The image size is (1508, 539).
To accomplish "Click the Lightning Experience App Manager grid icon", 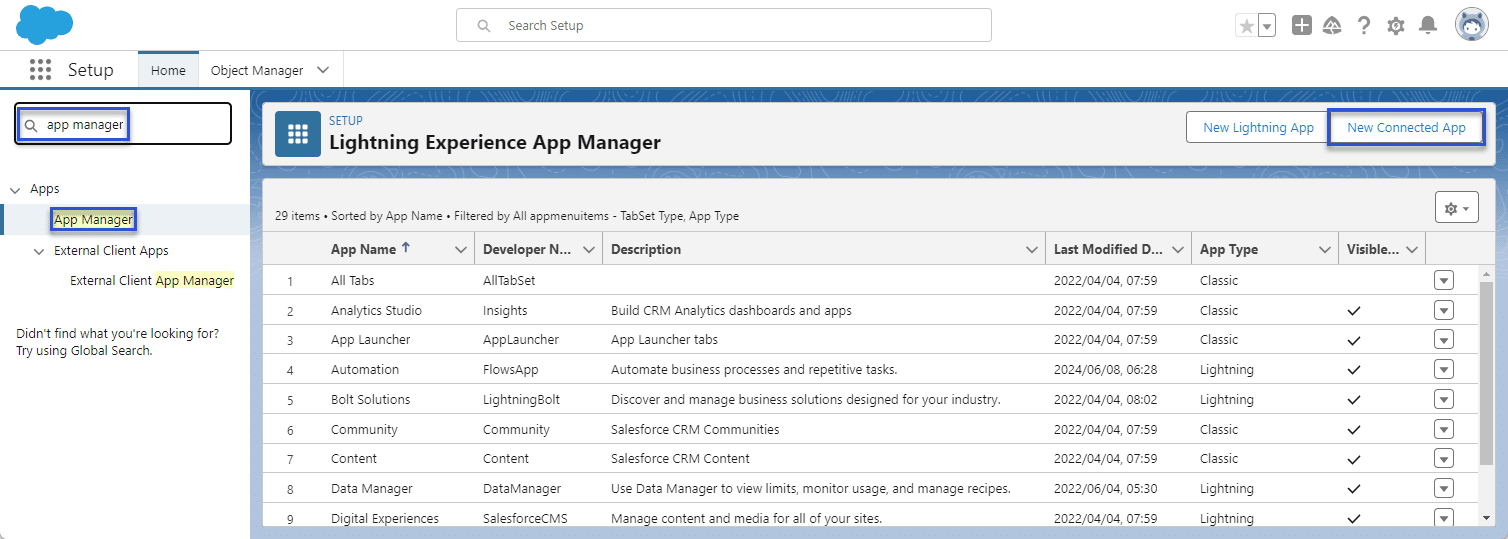I will 298,134.
